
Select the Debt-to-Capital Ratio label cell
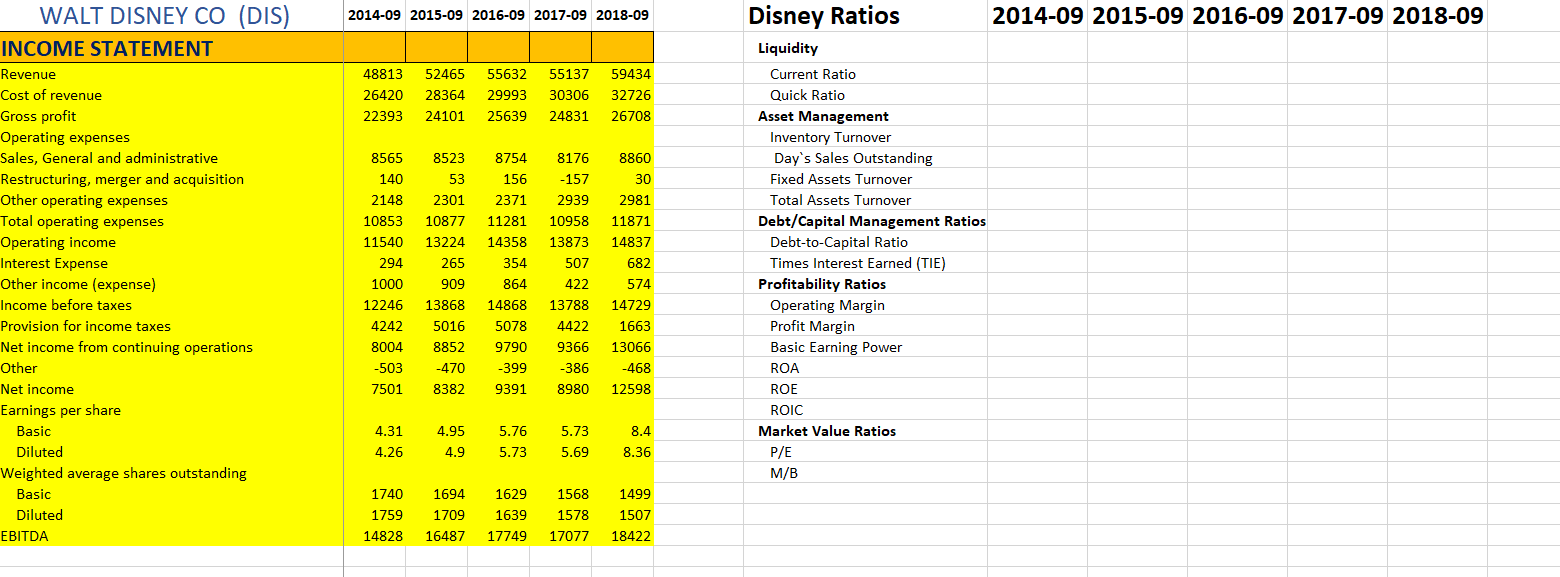pyautogui.click(x=838, y=242)
